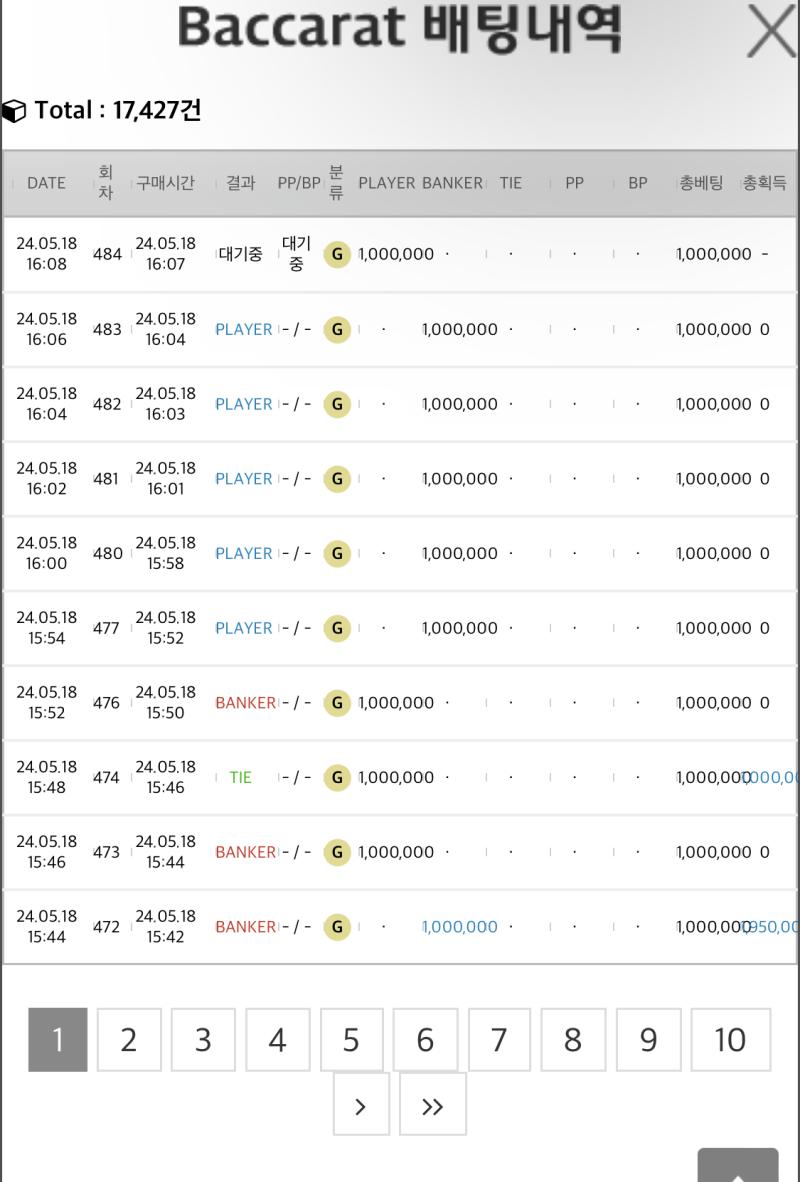Screen dimensions: 800x1182
Task: Click the green TIE result in round 474
Action: coord(241,777)
